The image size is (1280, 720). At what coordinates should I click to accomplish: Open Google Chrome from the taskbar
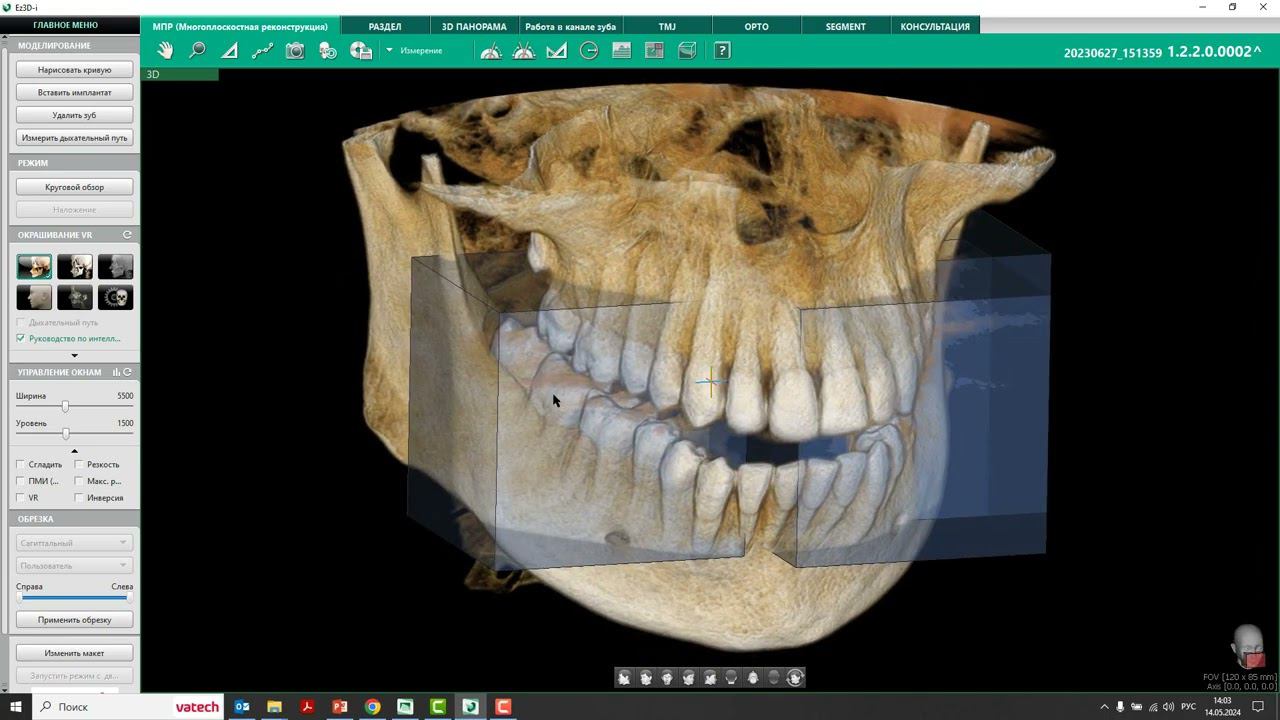[372, 707]
